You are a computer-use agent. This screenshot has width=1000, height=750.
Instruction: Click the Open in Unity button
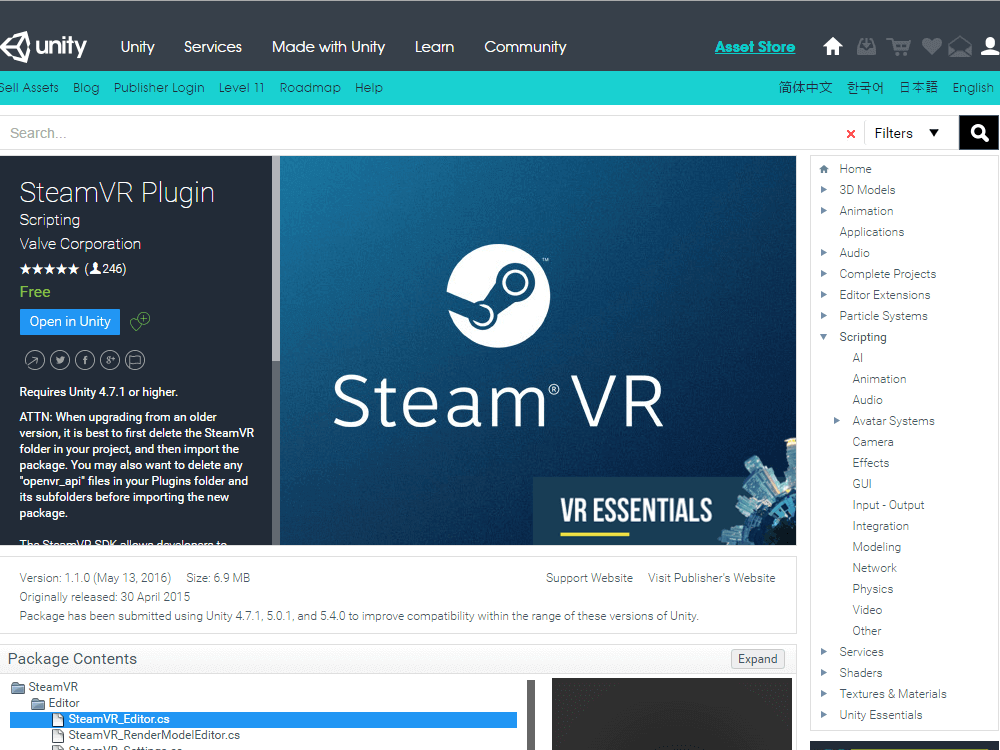click(70, 321)
